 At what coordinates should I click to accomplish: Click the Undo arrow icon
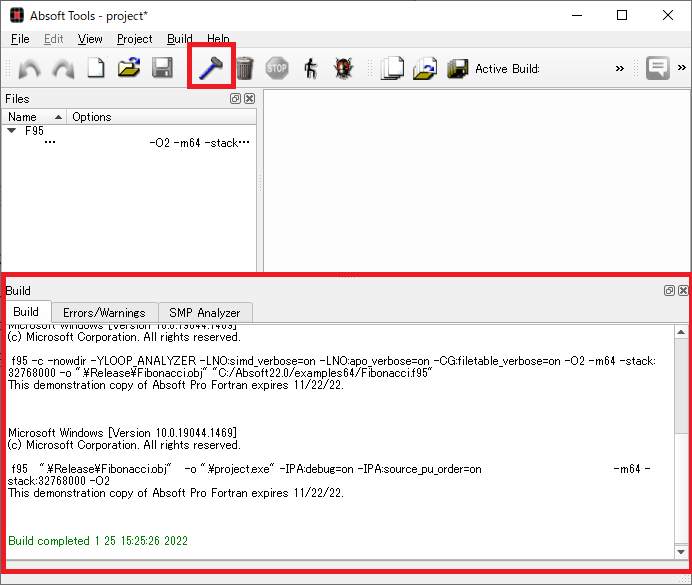click(30, 69)
